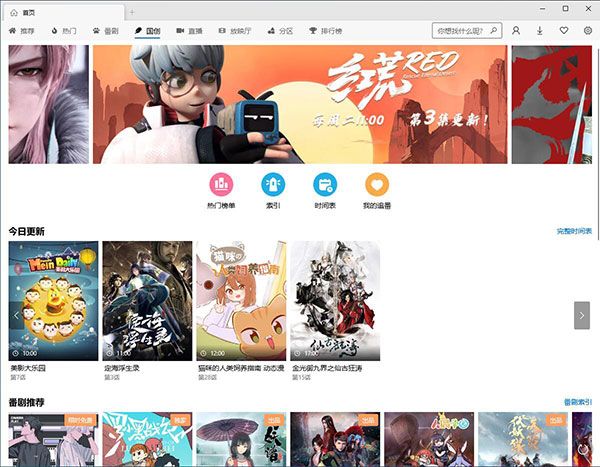The image size is (600, 467).
Task: Go to the 分区 tab
Action: 280,31
